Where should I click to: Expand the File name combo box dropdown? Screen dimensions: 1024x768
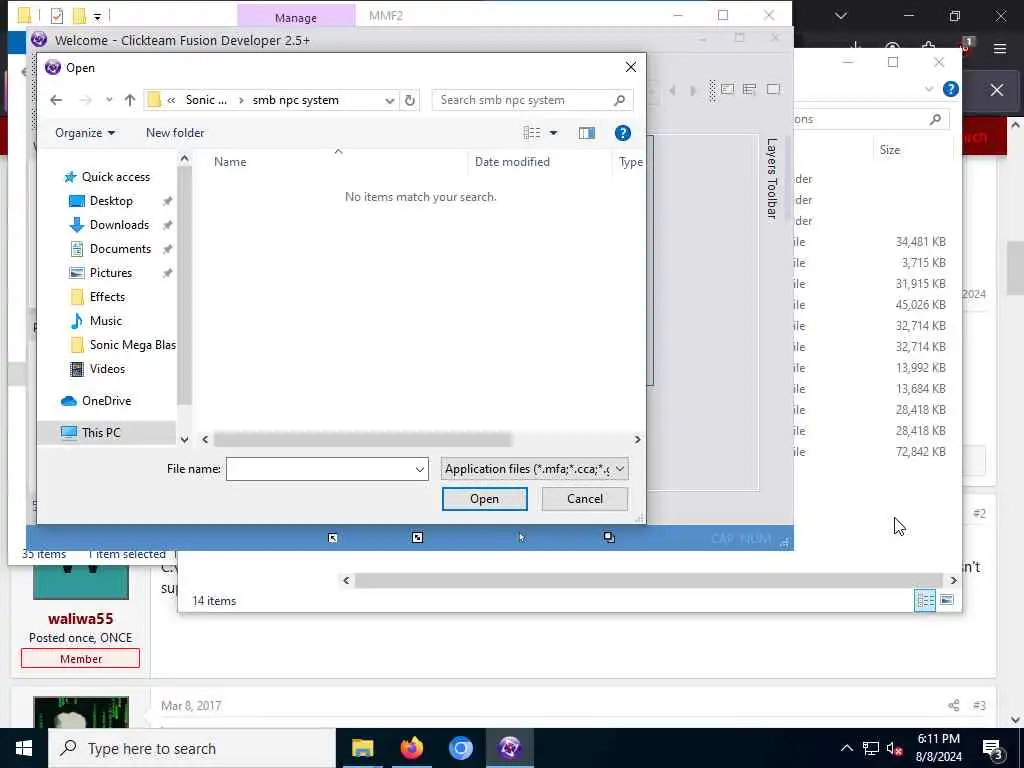[x=419, y=470]
